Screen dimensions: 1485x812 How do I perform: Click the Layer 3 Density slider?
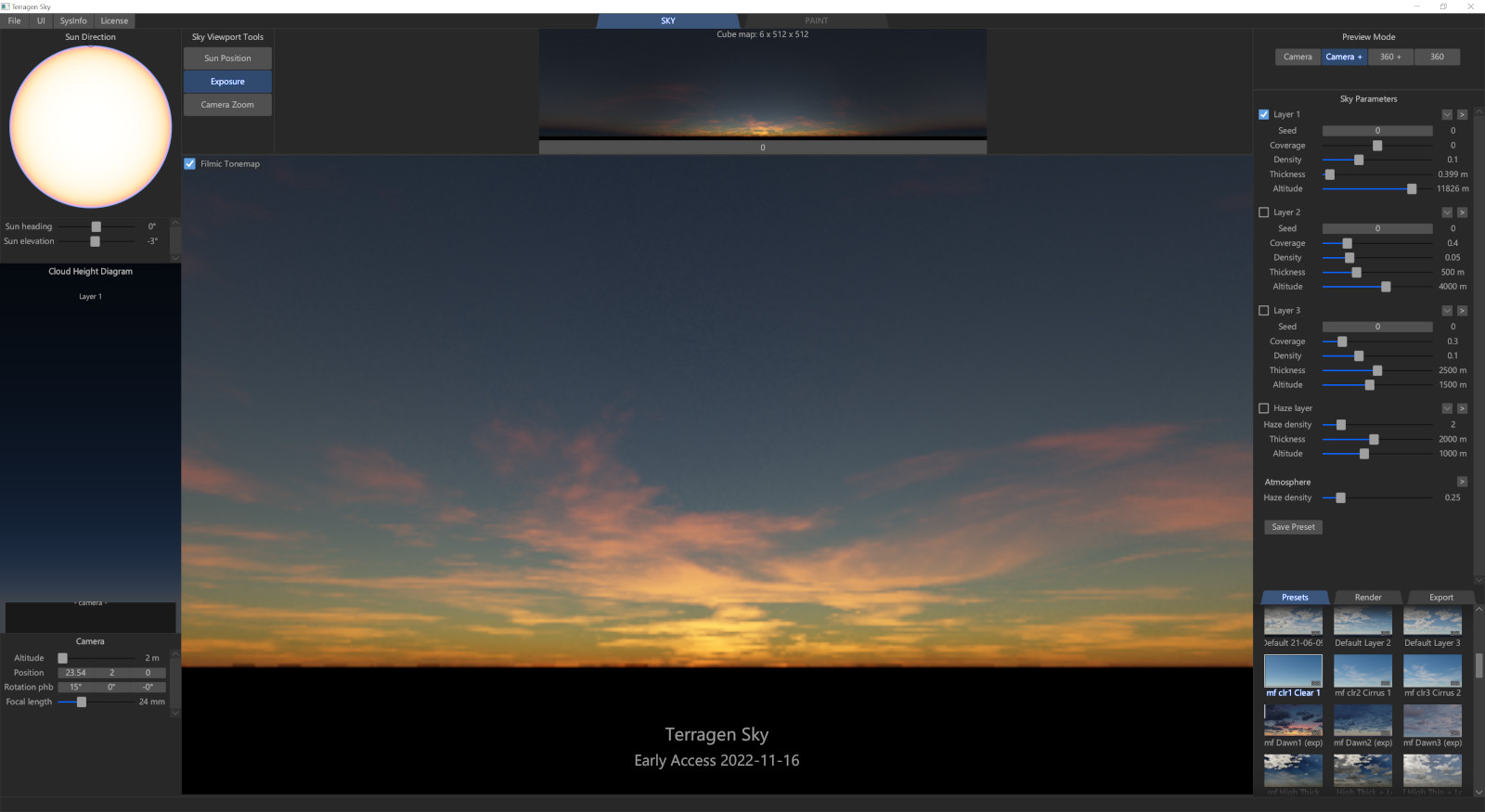coord(1377,356)
